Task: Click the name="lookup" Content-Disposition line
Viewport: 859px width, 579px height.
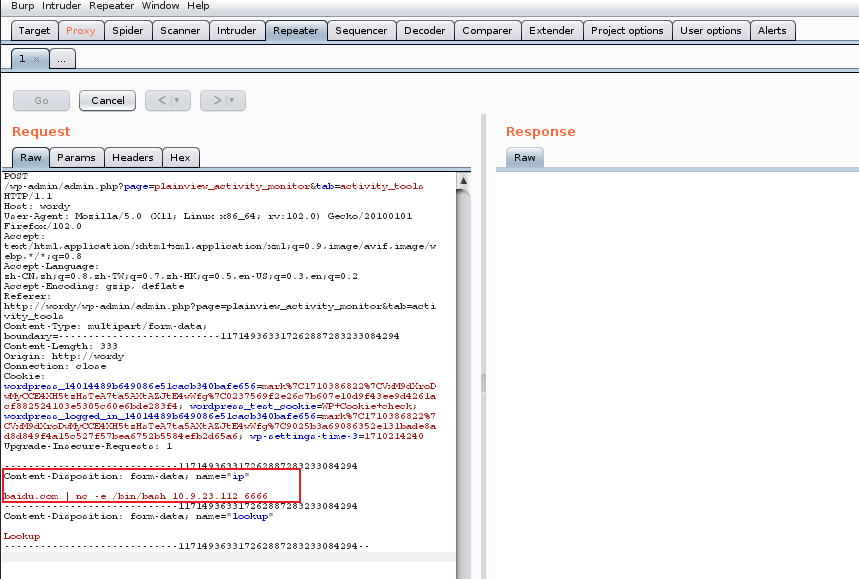Action: click(139, 517)
